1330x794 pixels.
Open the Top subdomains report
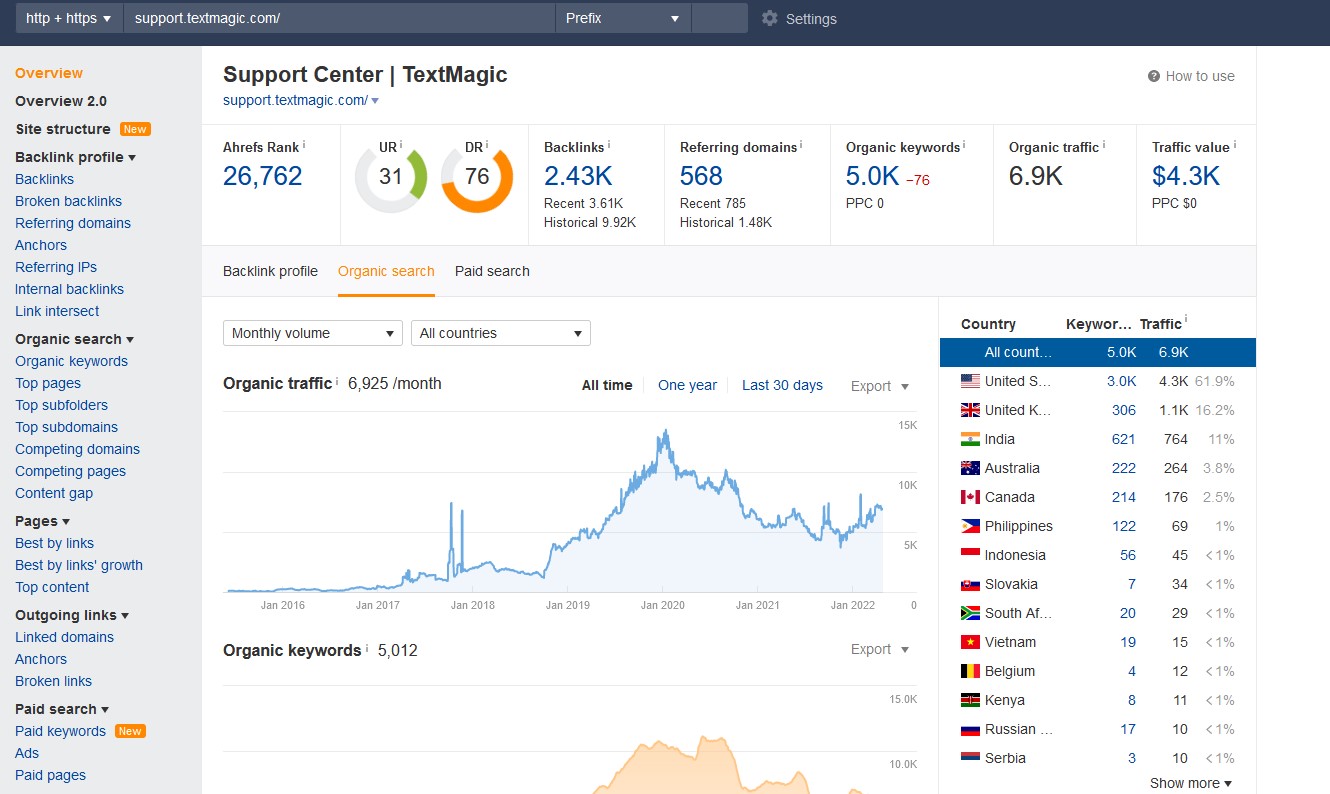click(66, 427)
